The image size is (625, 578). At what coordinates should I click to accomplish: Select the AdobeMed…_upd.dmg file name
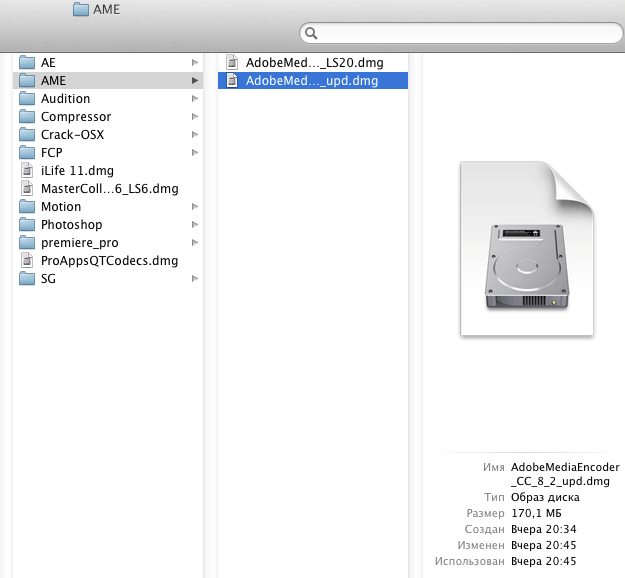312,81
